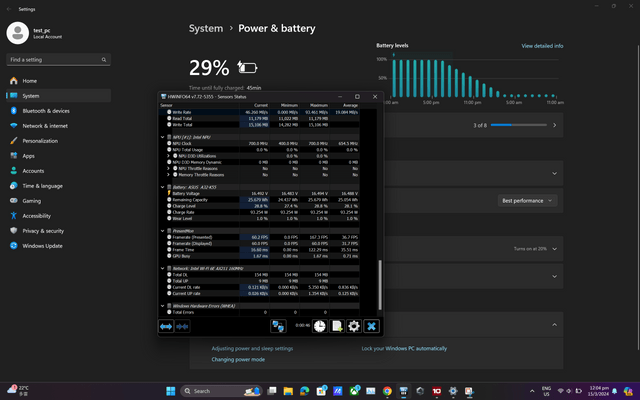Show hidden tray icons chevron
640x400 pixels.
[x=532, y=391]
